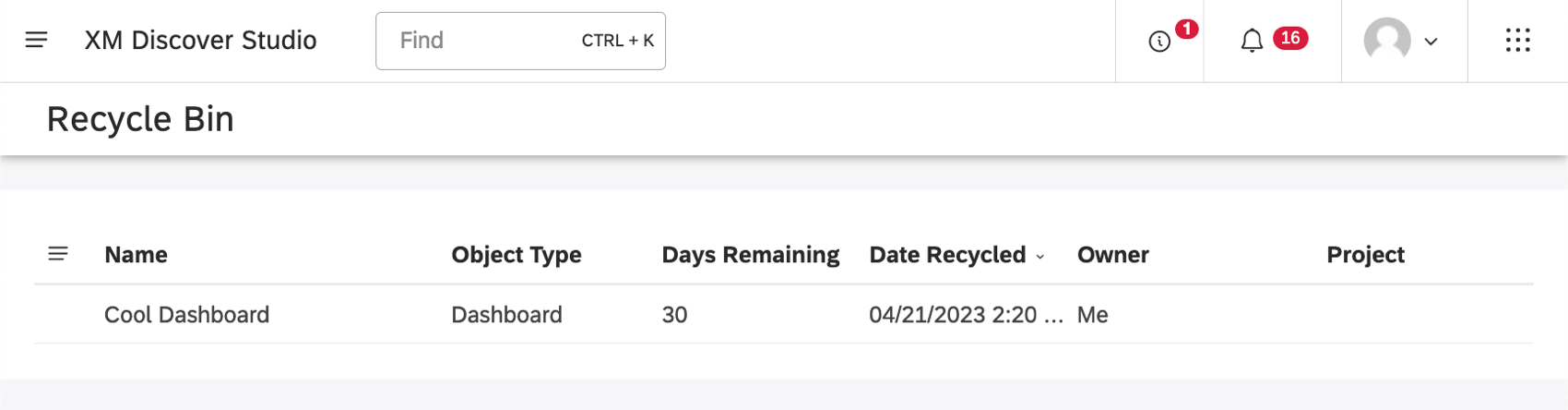Select the Cool Dashboard row name

coord(186,315)
